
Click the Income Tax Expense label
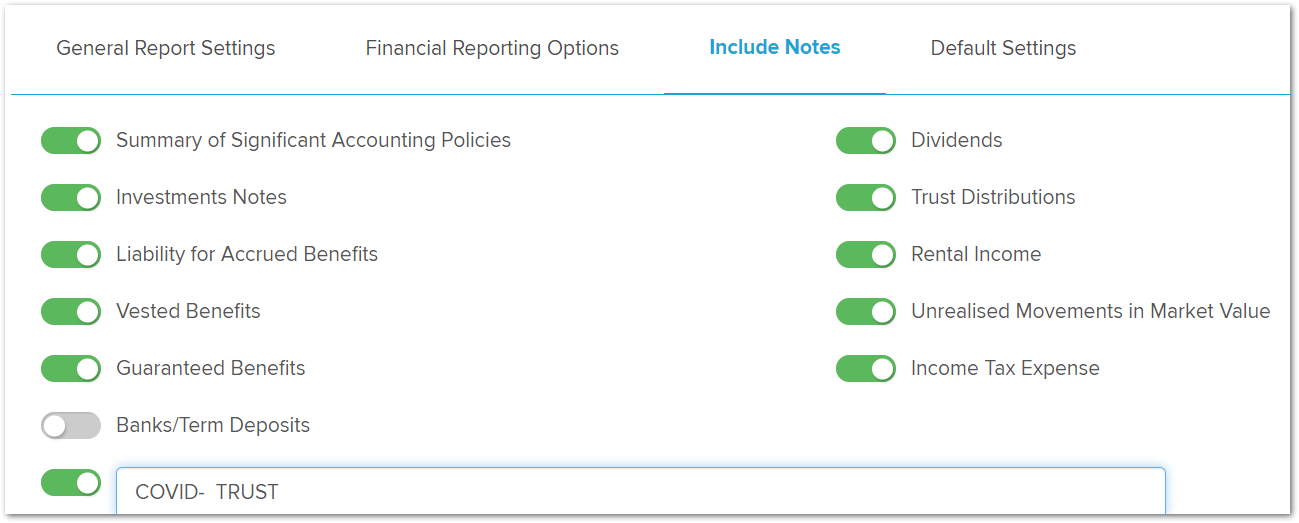1005,368
